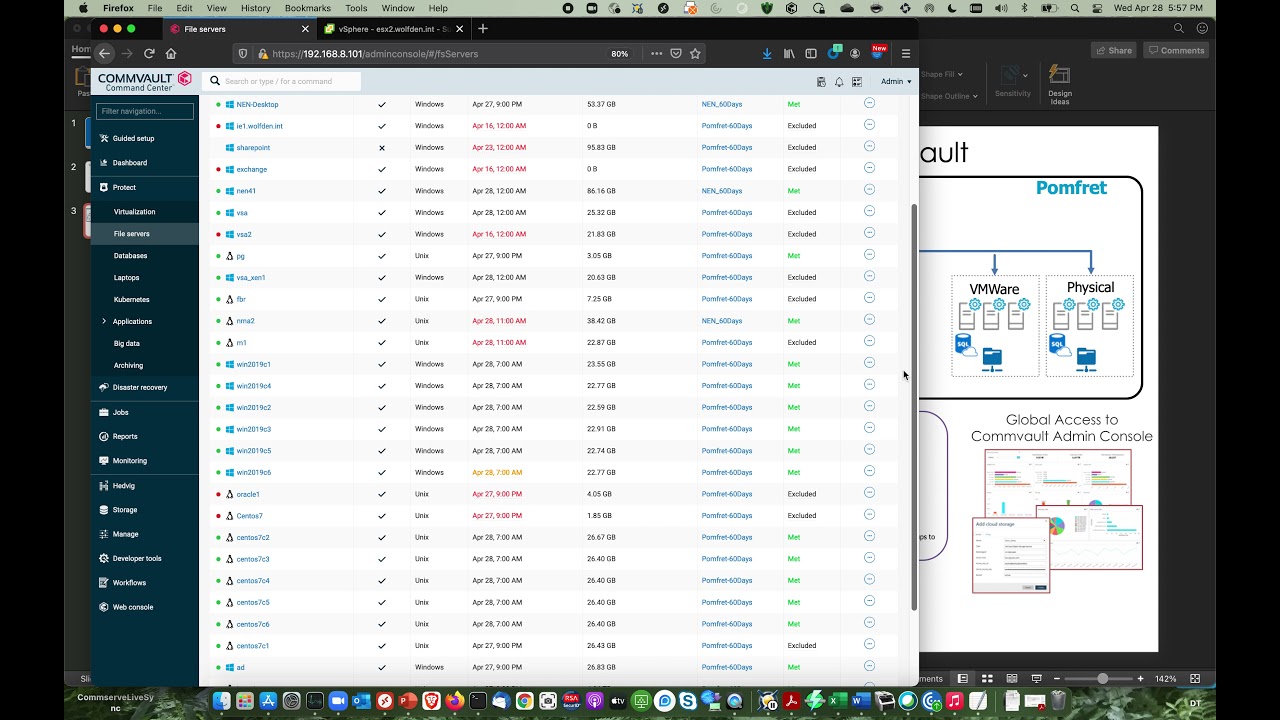Open NEN_60Days plan in nen41 row

pyautogui.click(x=722, y=191)
